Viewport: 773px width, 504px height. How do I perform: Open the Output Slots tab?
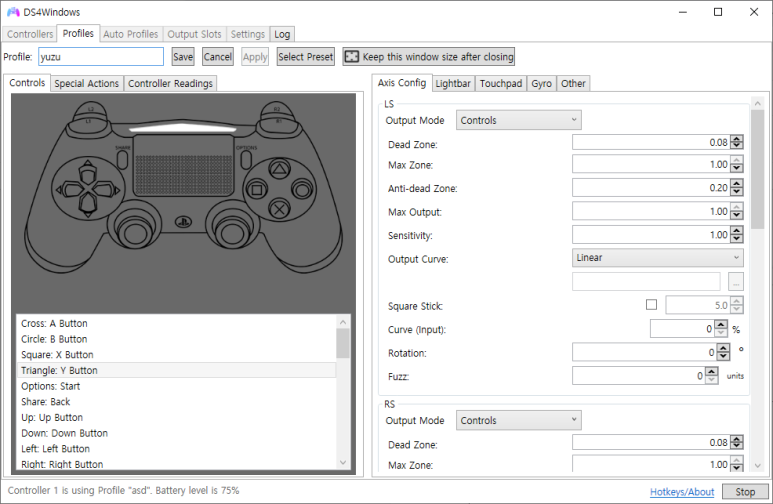pos(194,34)
